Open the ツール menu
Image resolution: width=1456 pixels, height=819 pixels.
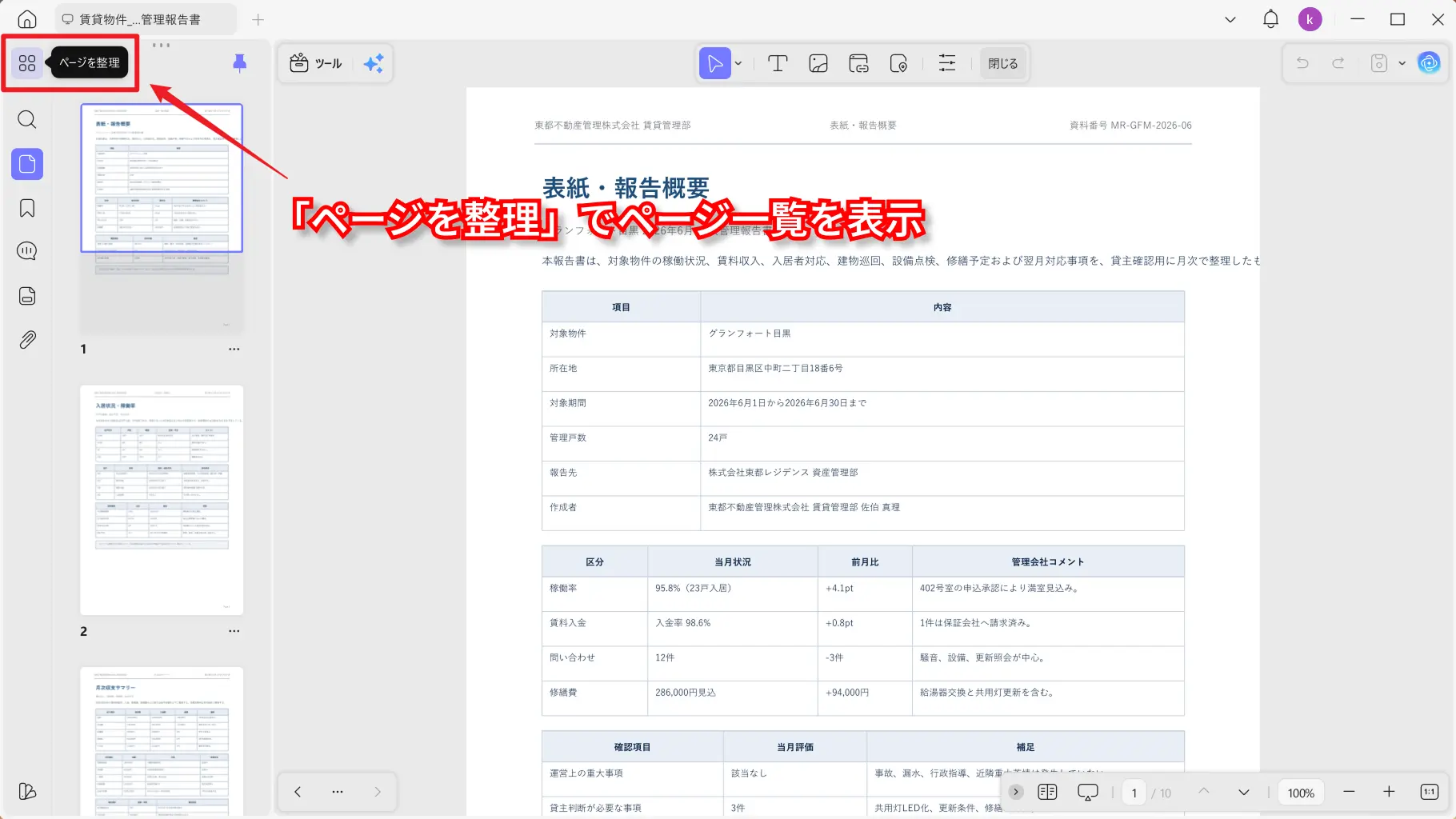point(316,63)
